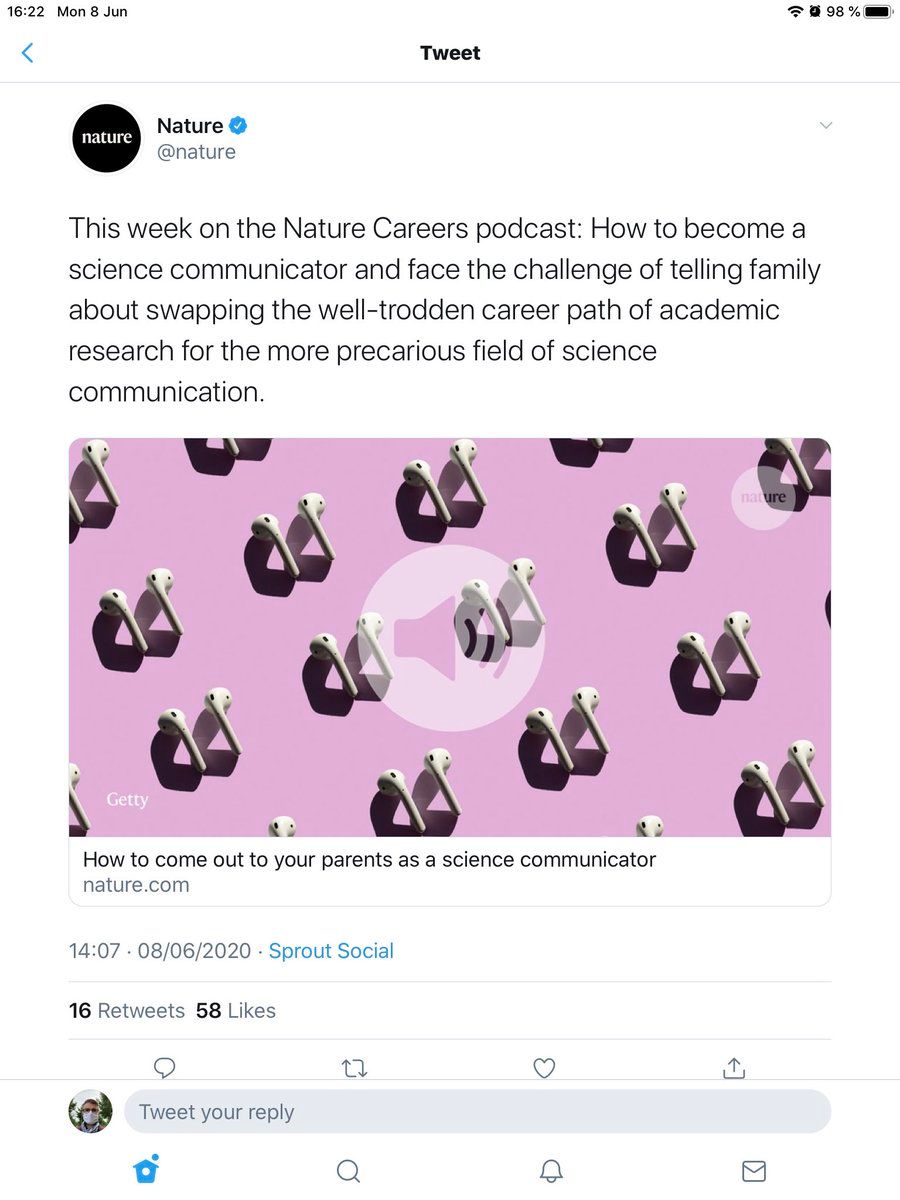The height and width of the screenshot is (1200, 900).
Task: Open the share tweet icon
Action: (x=734, y=1068)
